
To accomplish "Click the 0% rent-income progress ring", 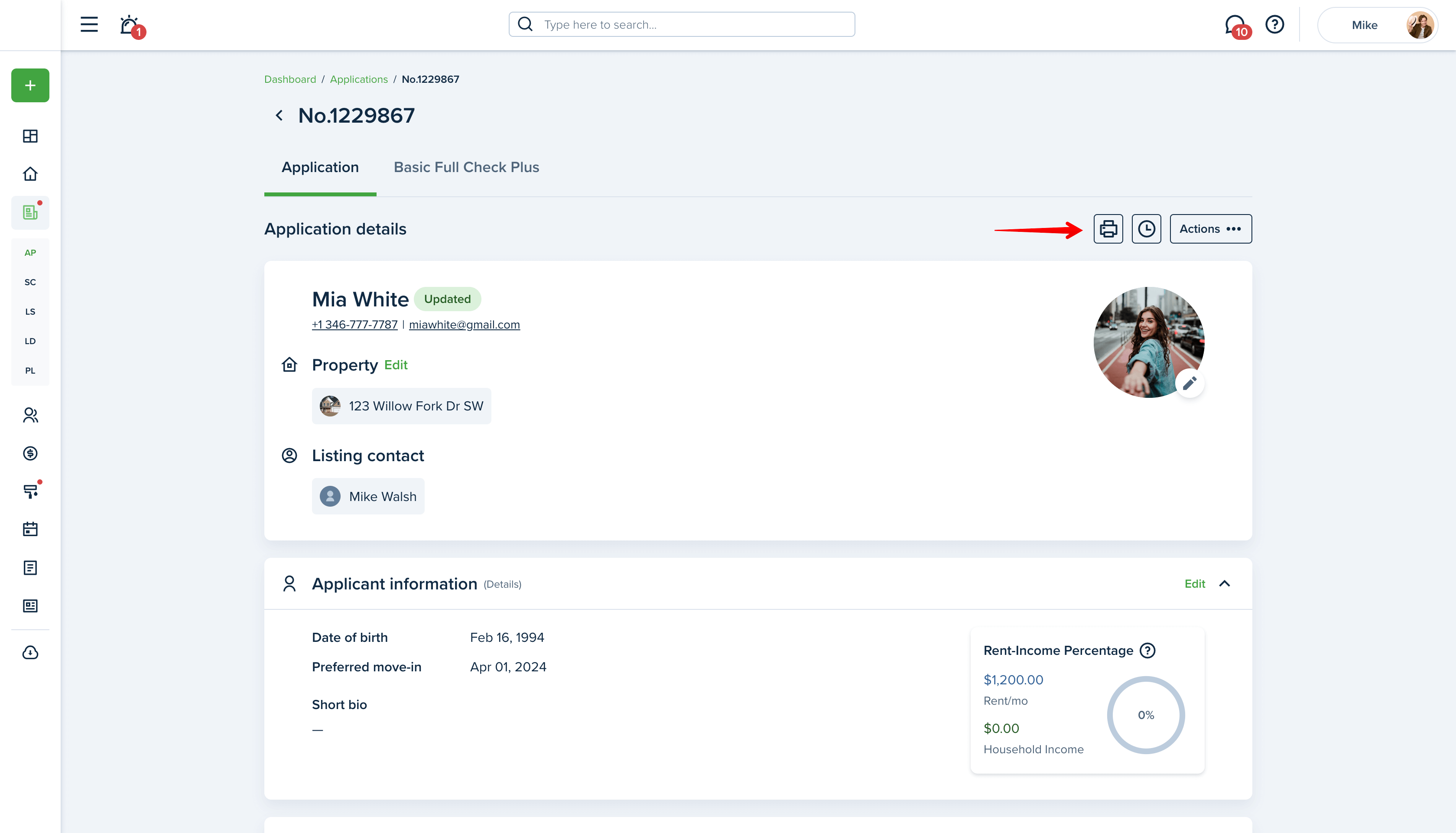I will pyautogui.click(x=1145, y=715).
